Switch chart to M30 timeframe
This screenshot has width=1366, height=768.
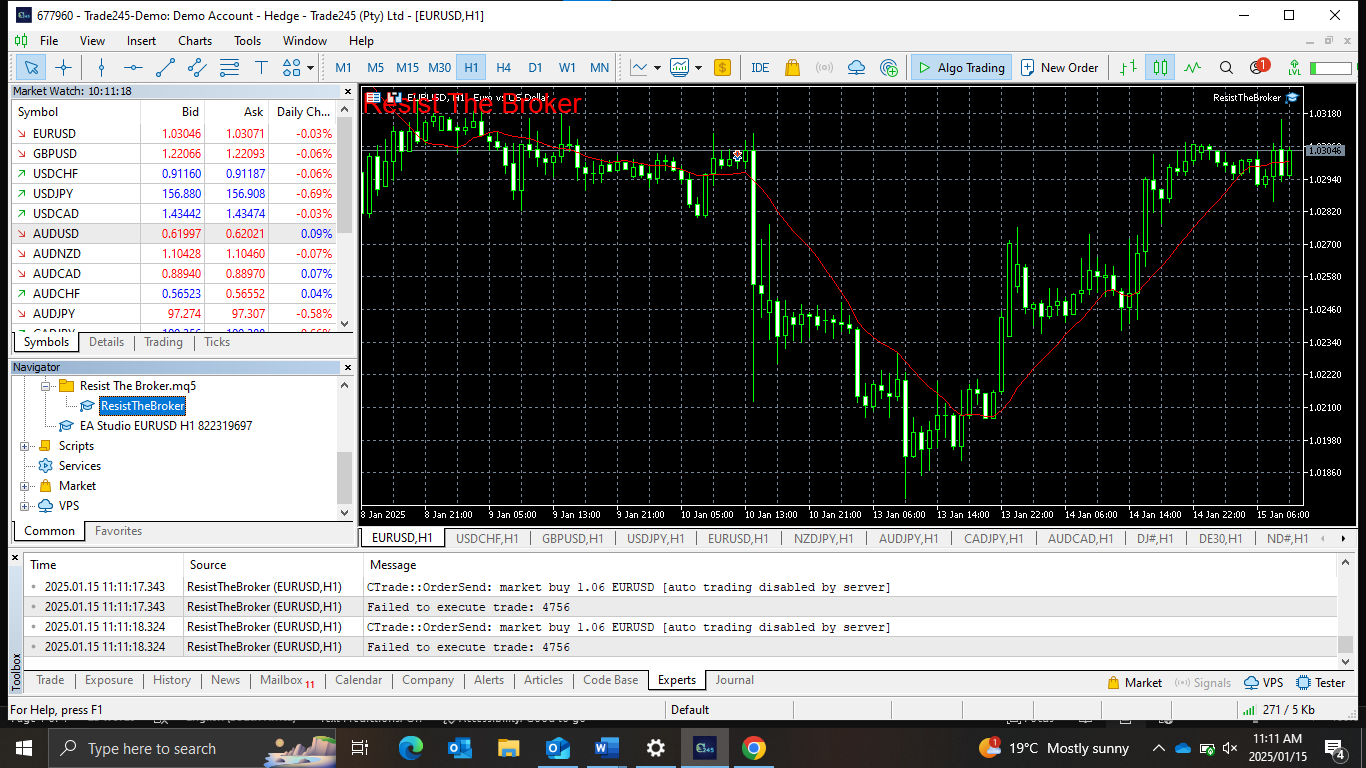(440, 68)
